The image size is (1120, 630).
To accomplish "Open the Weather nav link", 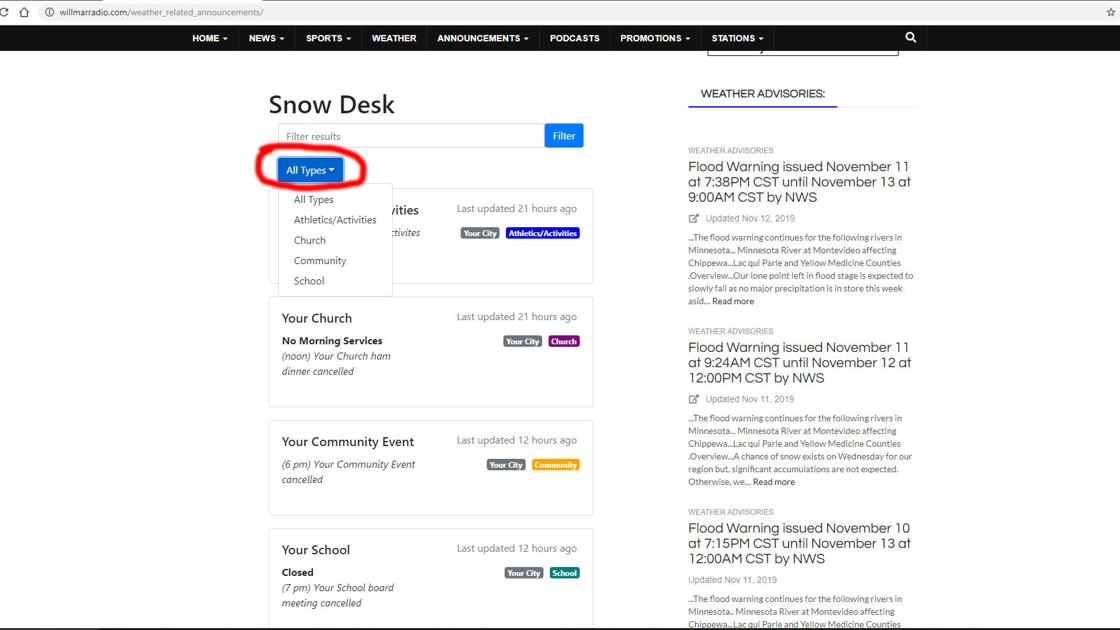I will click(x=394, y=38).
